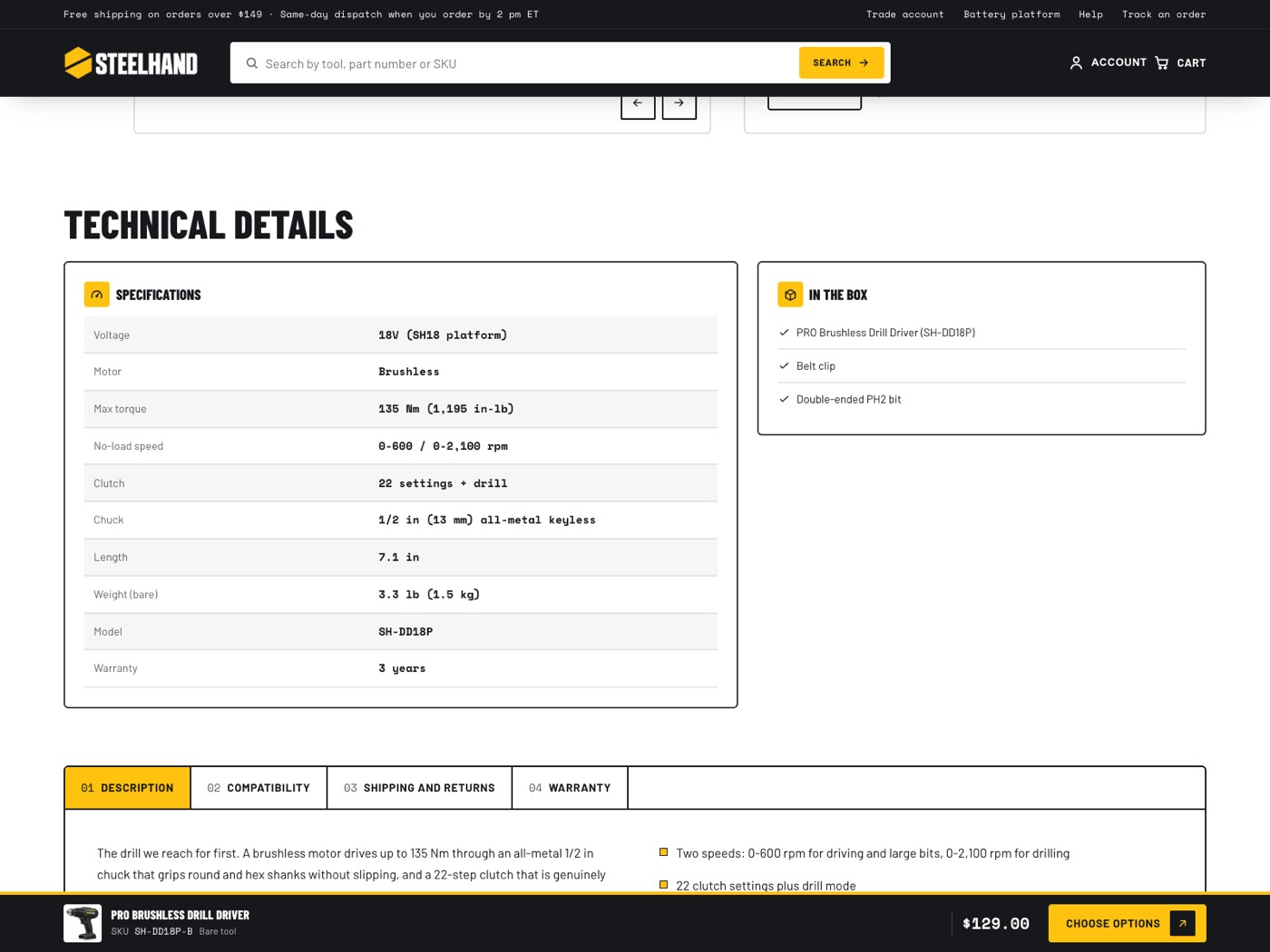Switch to the Compatibility tab

point(259,788)
